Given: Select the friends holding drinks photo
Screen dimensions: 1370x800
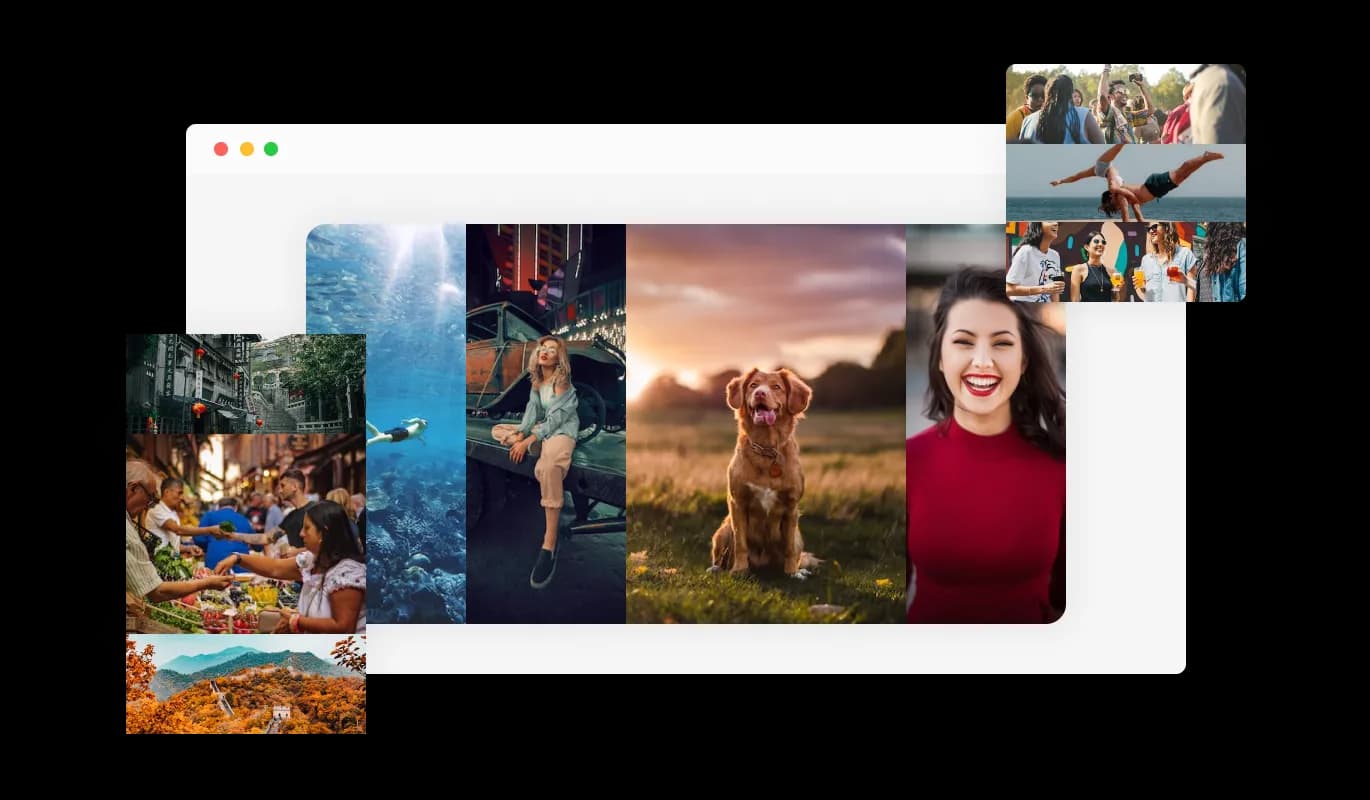Looking at the screenshot, I should coord(1125,261).
